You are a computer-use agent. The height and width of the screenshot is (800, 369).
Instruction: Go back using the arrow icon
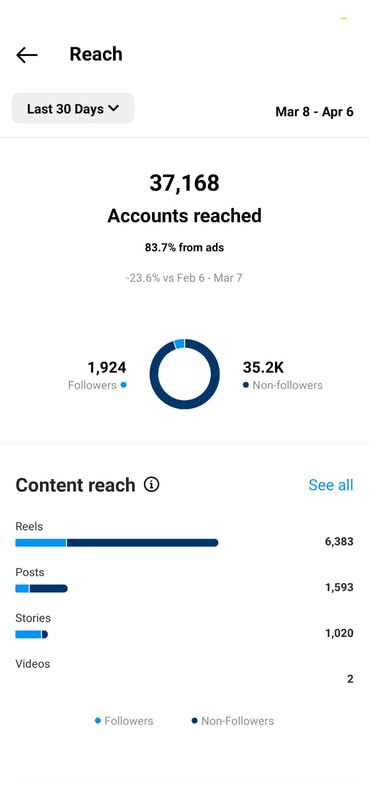pyautogui.click(x=27, y=55)
